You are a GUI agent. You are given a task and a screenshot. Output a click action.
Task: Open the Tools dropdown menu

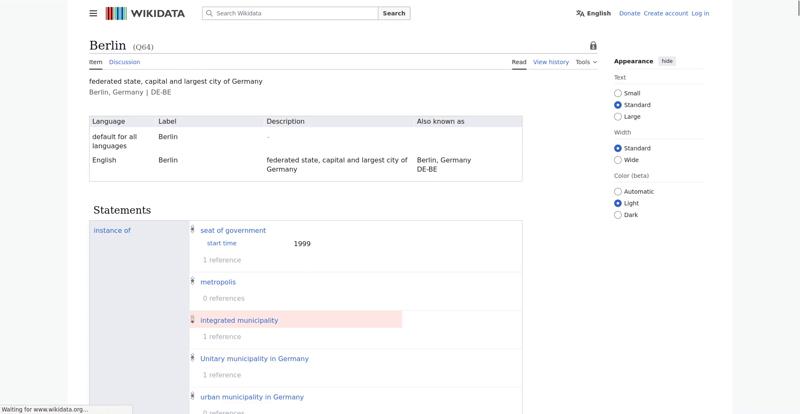(586, 62)
